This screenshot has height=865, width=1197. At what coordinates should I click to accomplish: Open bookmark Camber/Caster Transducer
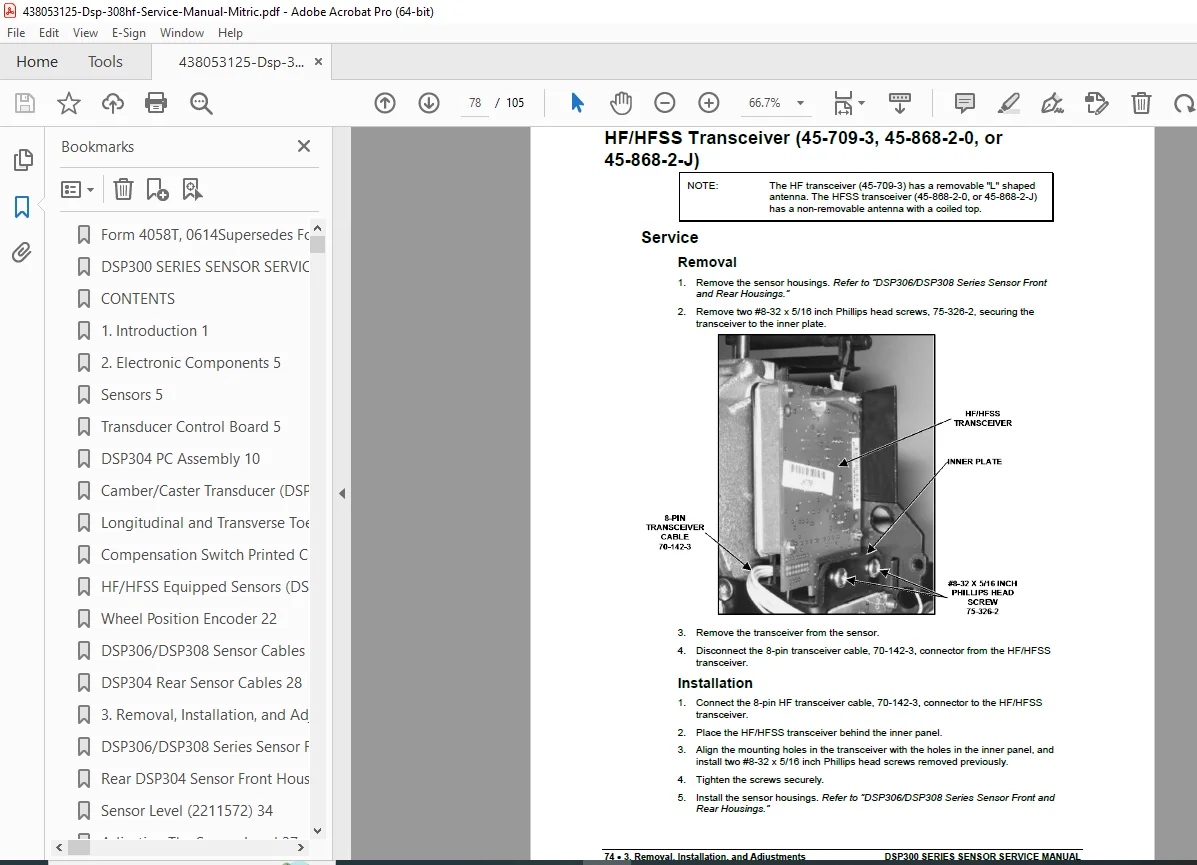click(x=205, y=491)
